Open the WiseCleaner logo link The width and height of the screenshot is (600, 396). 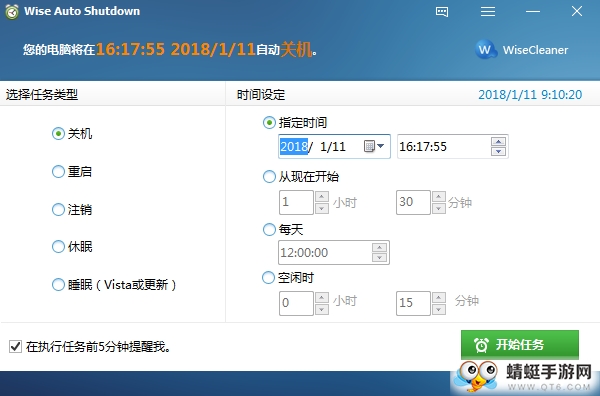(x=522, y=50)
